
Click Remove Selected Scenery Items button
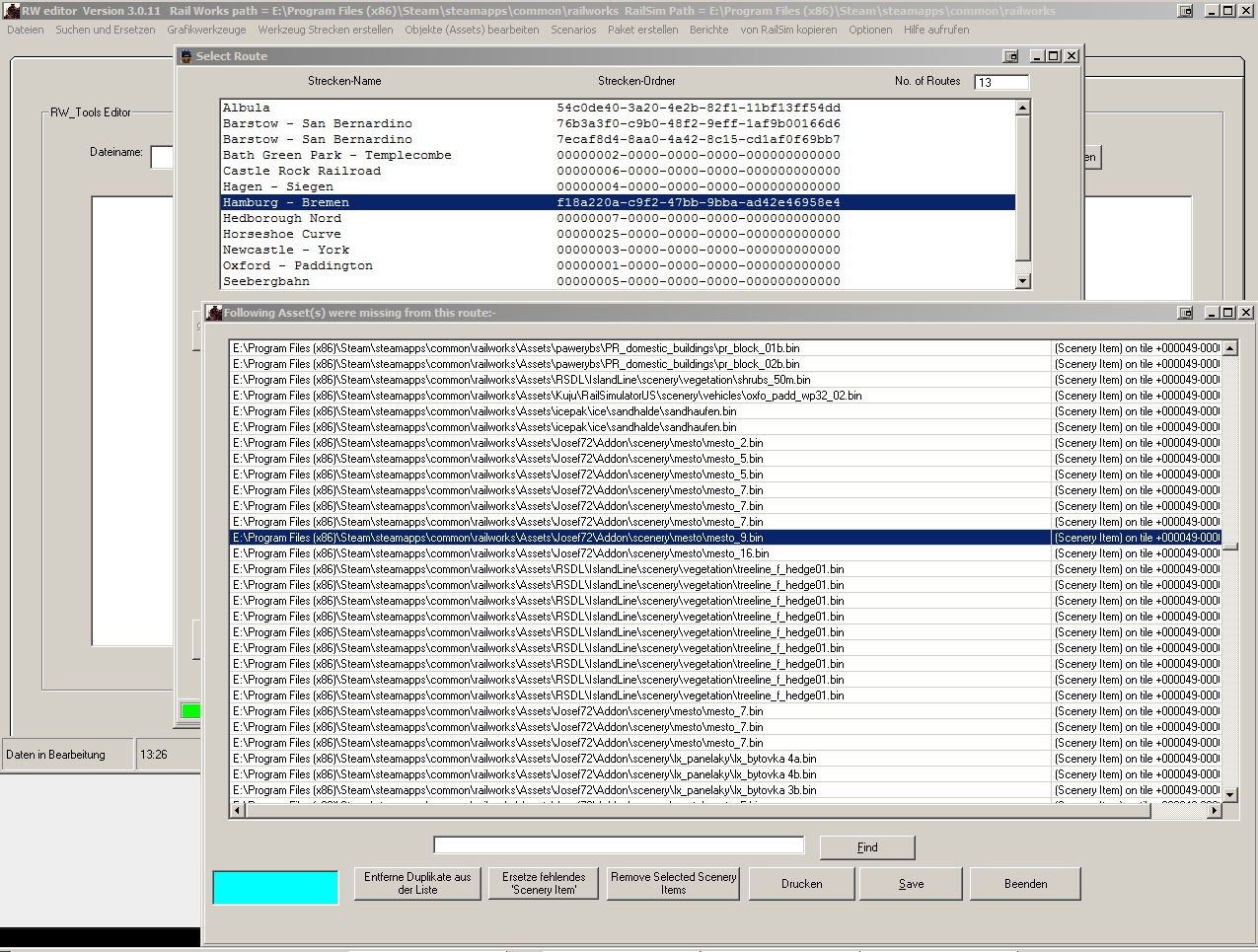pos(673,883)
